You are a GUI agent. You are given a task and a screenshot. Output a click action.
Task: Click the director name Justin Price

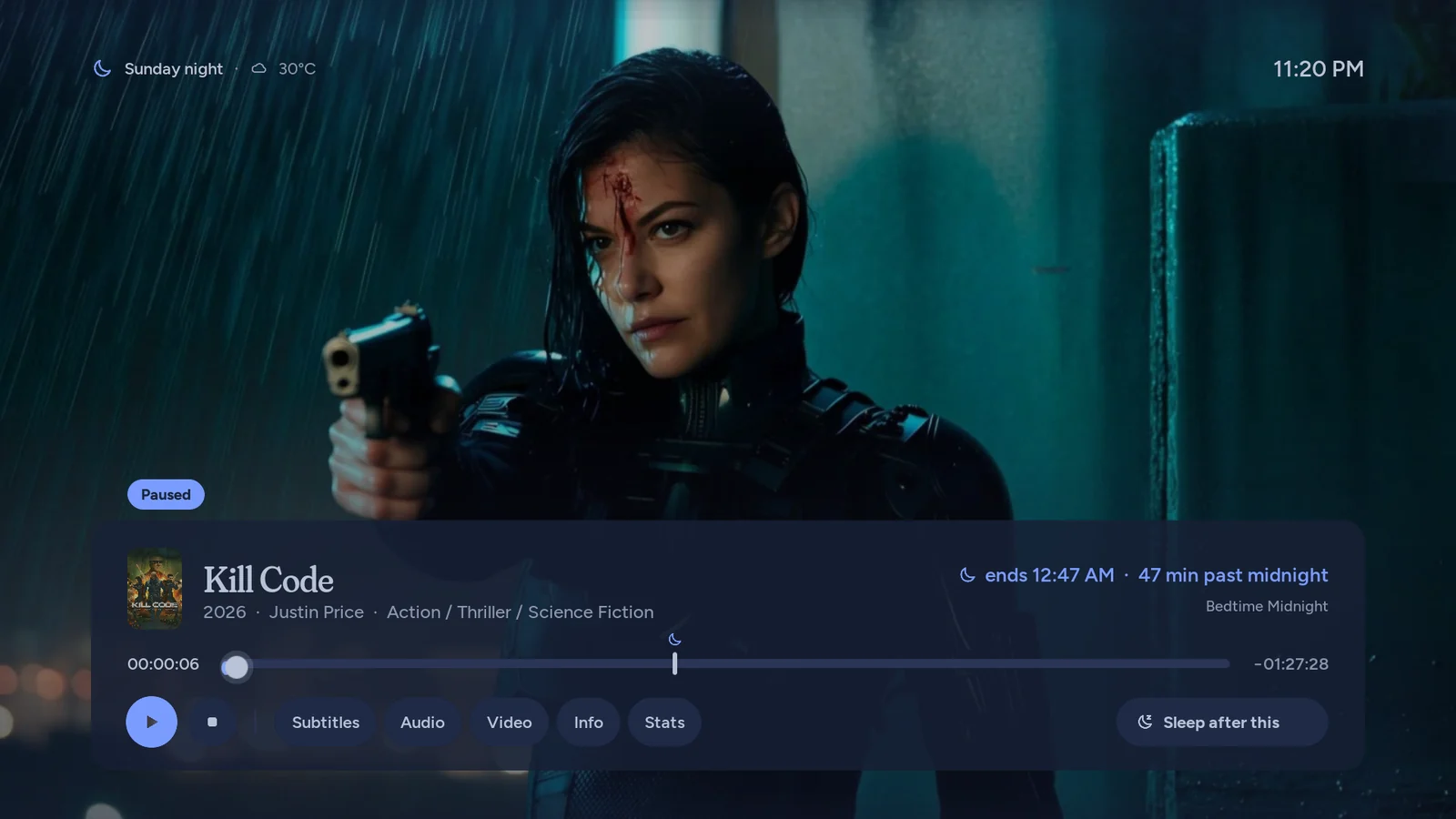point(317,612)
